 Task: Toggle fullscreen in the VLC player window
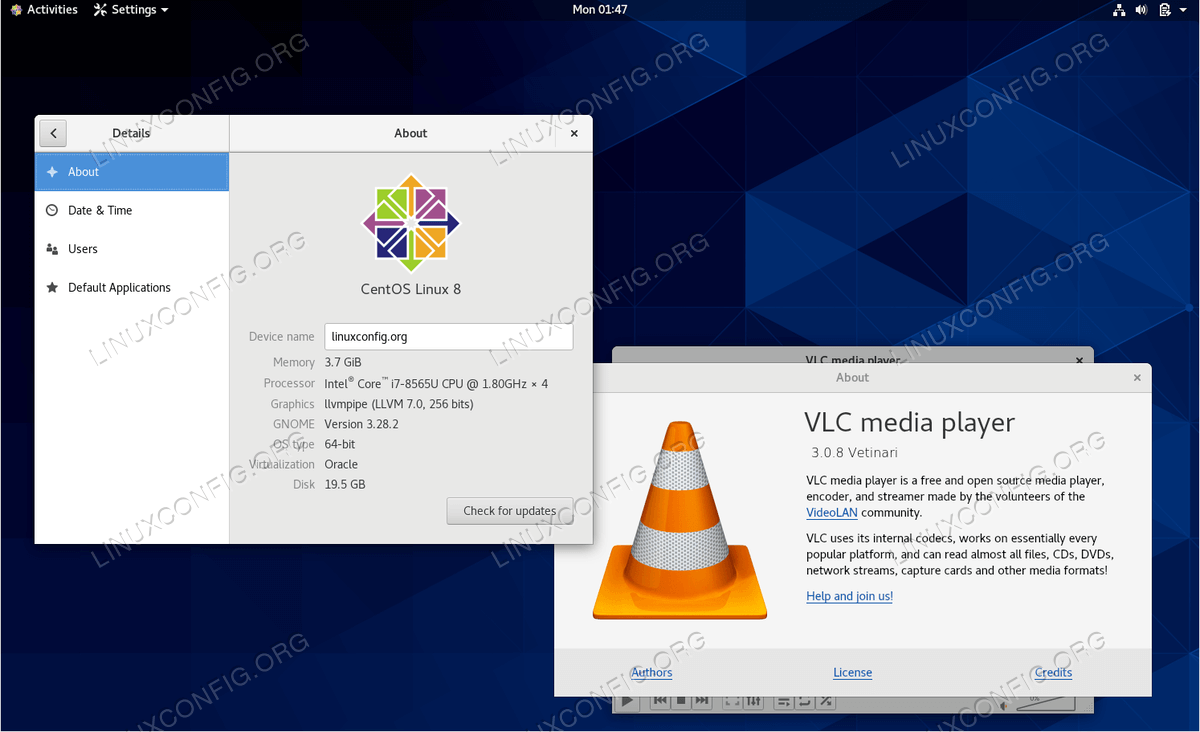(733, 702)
